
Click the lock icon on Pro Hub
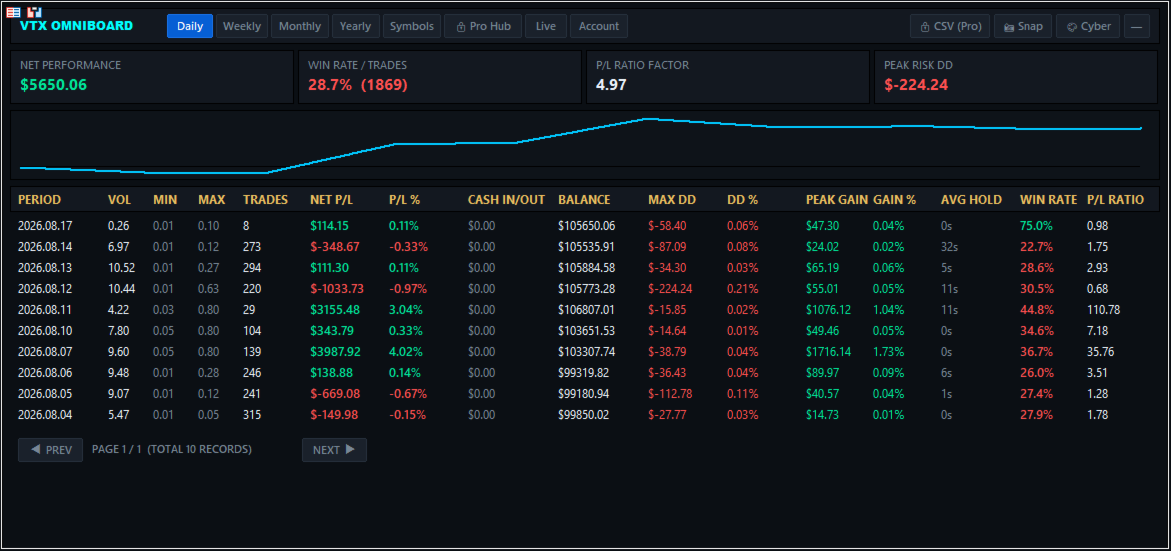click(460, 26)
